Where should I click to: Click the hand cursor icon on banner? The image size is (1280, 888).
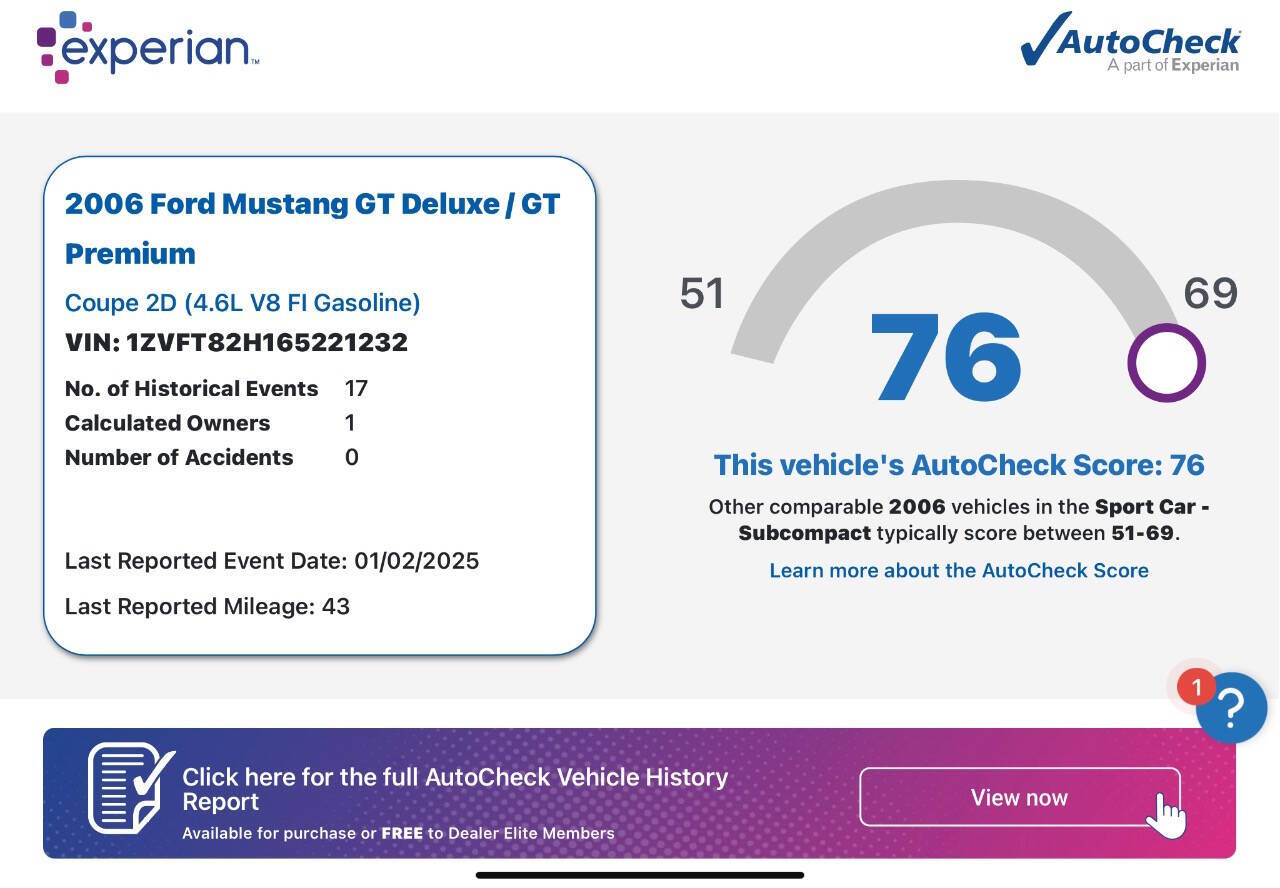1164,814
